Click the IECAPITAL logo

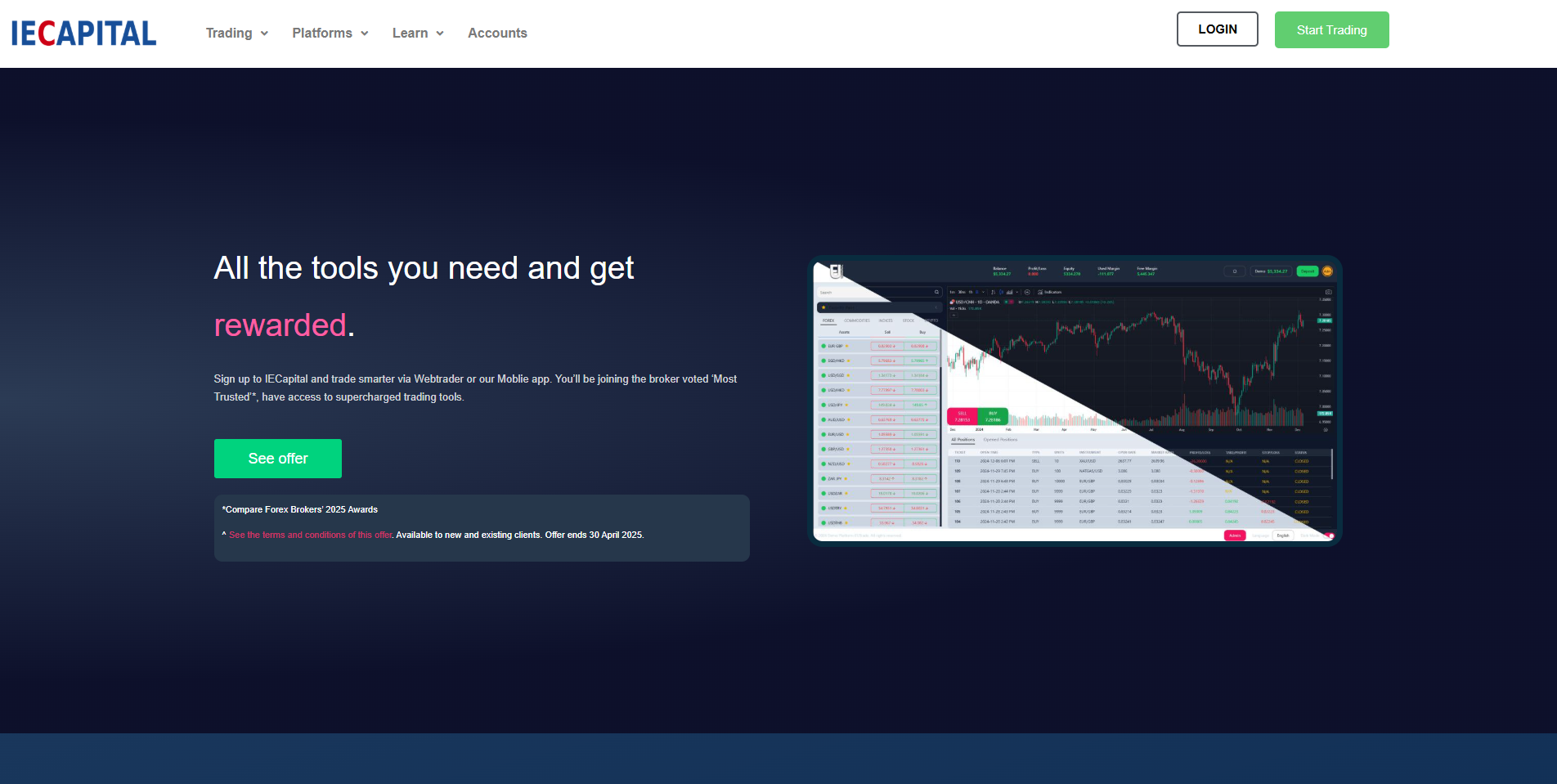pyautogui.click(x=83, y=34)
